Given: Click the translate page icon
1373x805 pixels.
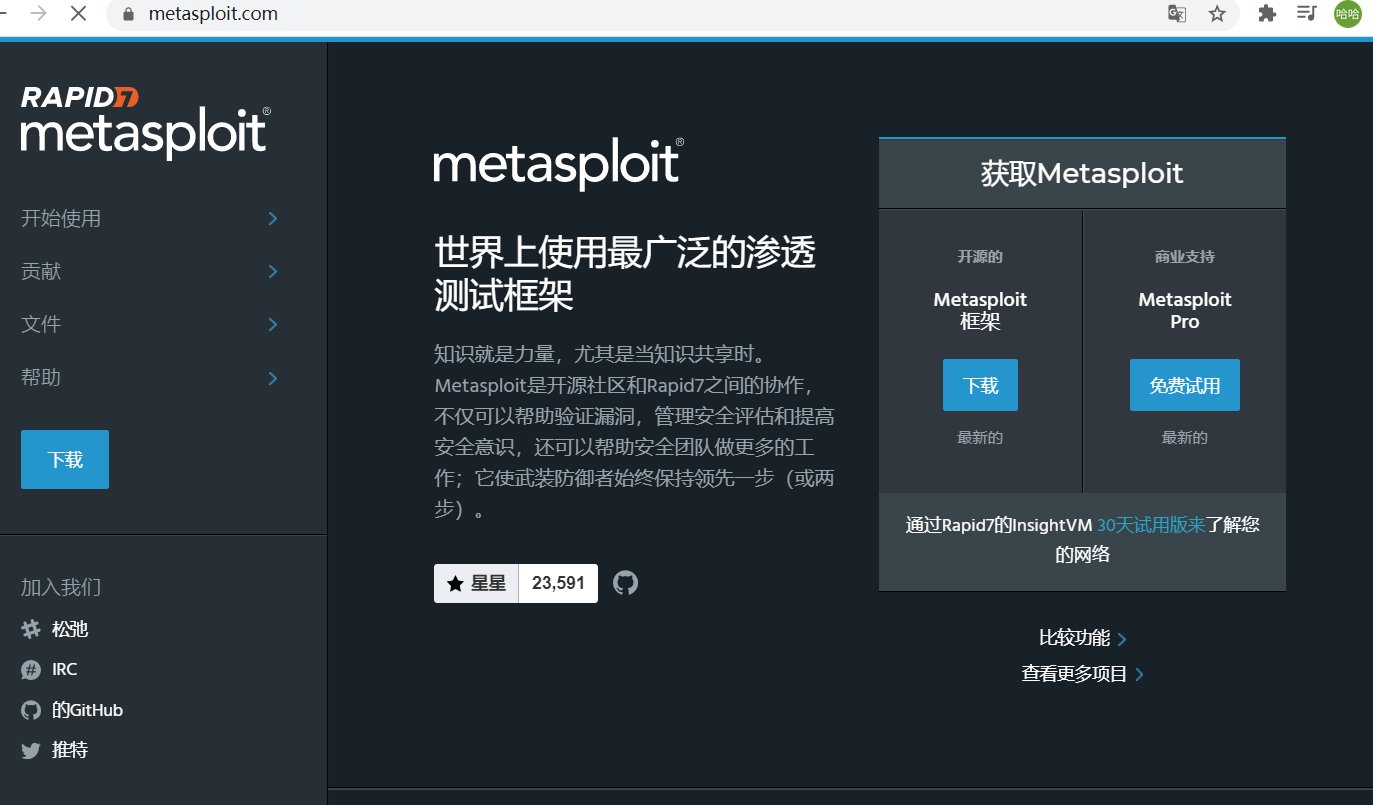Looking at the screenshot, I should [1178, 14].
